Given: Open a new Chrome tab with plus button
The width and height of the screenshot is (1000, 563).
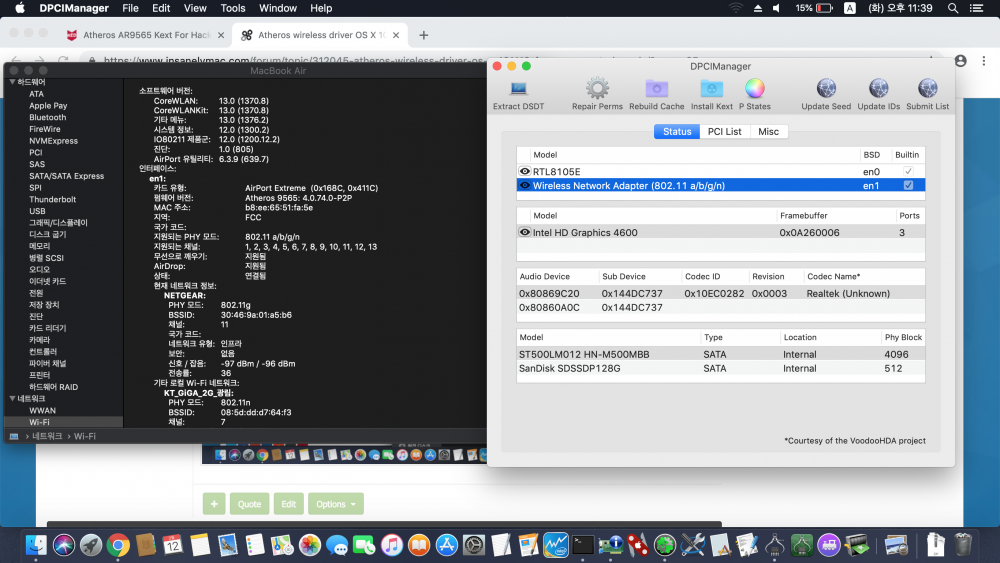Looking at the screenshot, I should point(423,35).
